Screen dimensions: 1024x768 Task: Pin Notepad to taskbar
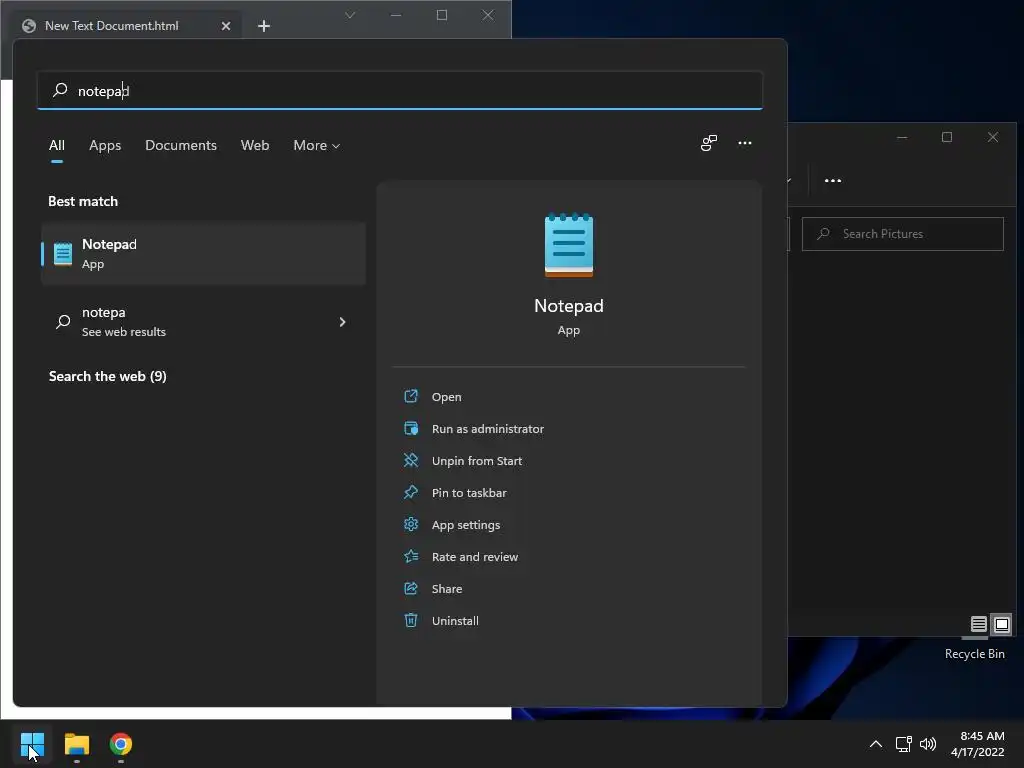coord(469,493)
